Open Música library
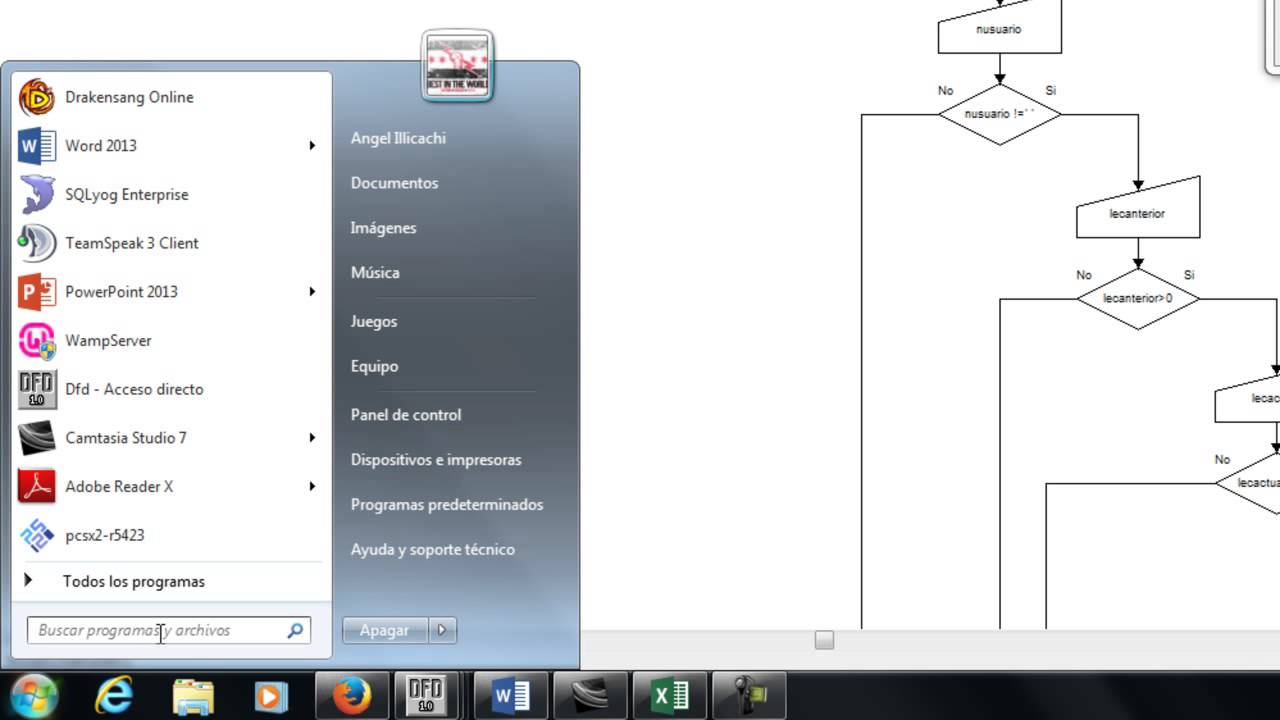Image resolution: width=1280 pixels, height=720 pixels. pyautogui.click(x=375, y=272)
